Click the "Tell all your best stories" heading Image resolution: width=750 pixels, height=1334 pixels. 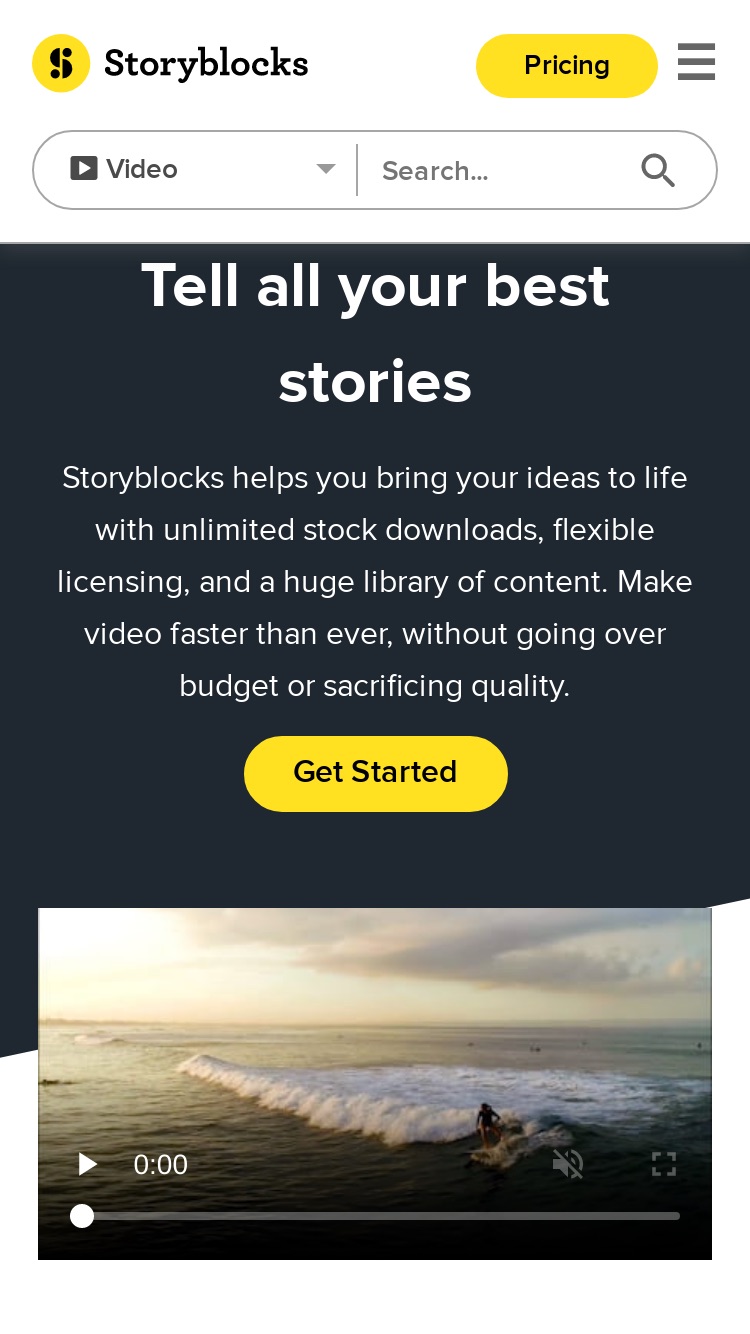pyautogui.click(x=375, y=333)
